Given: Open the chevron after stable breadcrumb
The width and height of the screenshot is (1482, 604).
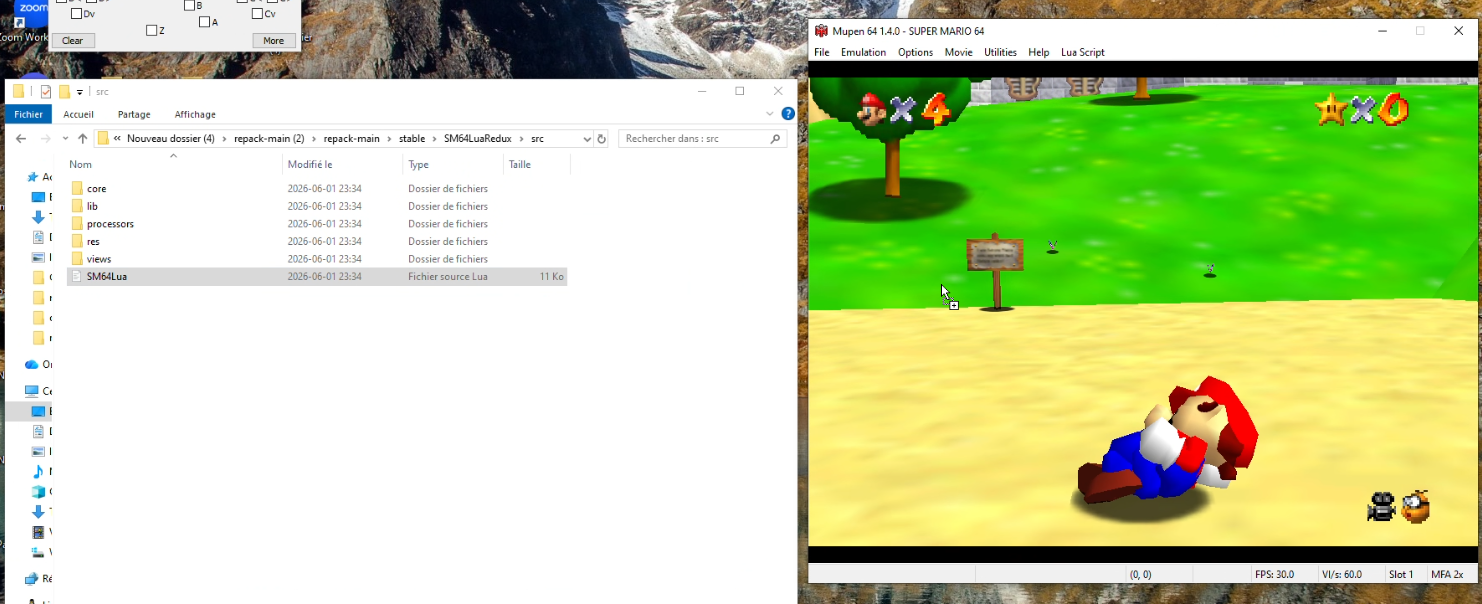Looking at the screenshot, I should click(434, 139).
